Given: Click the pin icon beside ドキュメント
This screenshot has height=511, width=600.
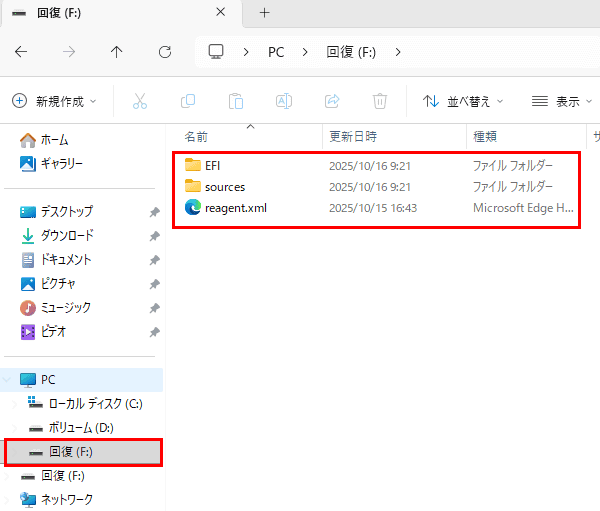Looking at the screenshot, I should (154, 260).
